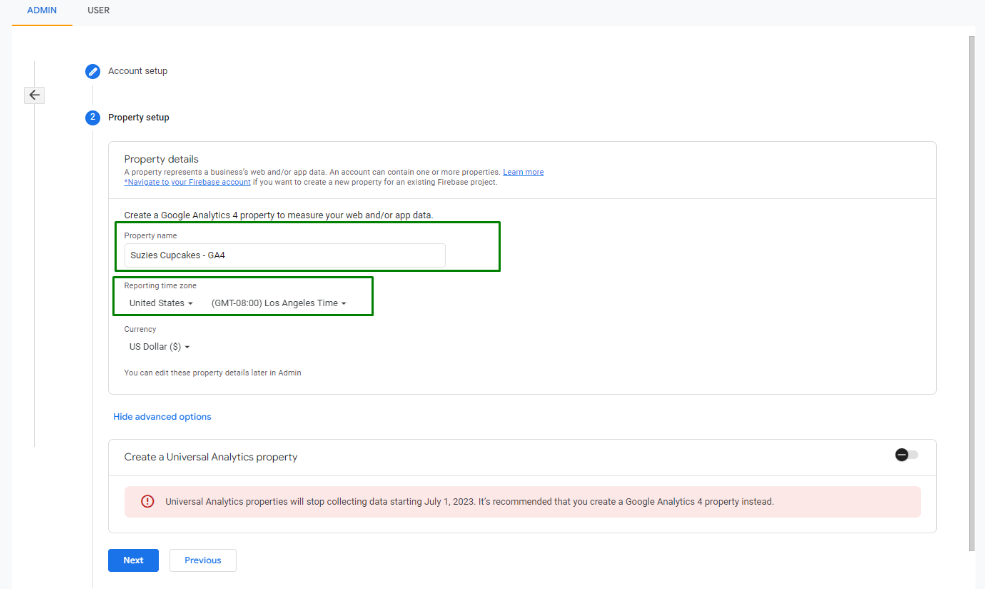Click the page vertical scrollbar
Viewport: 985px width, 589px height.
(972, 293)
